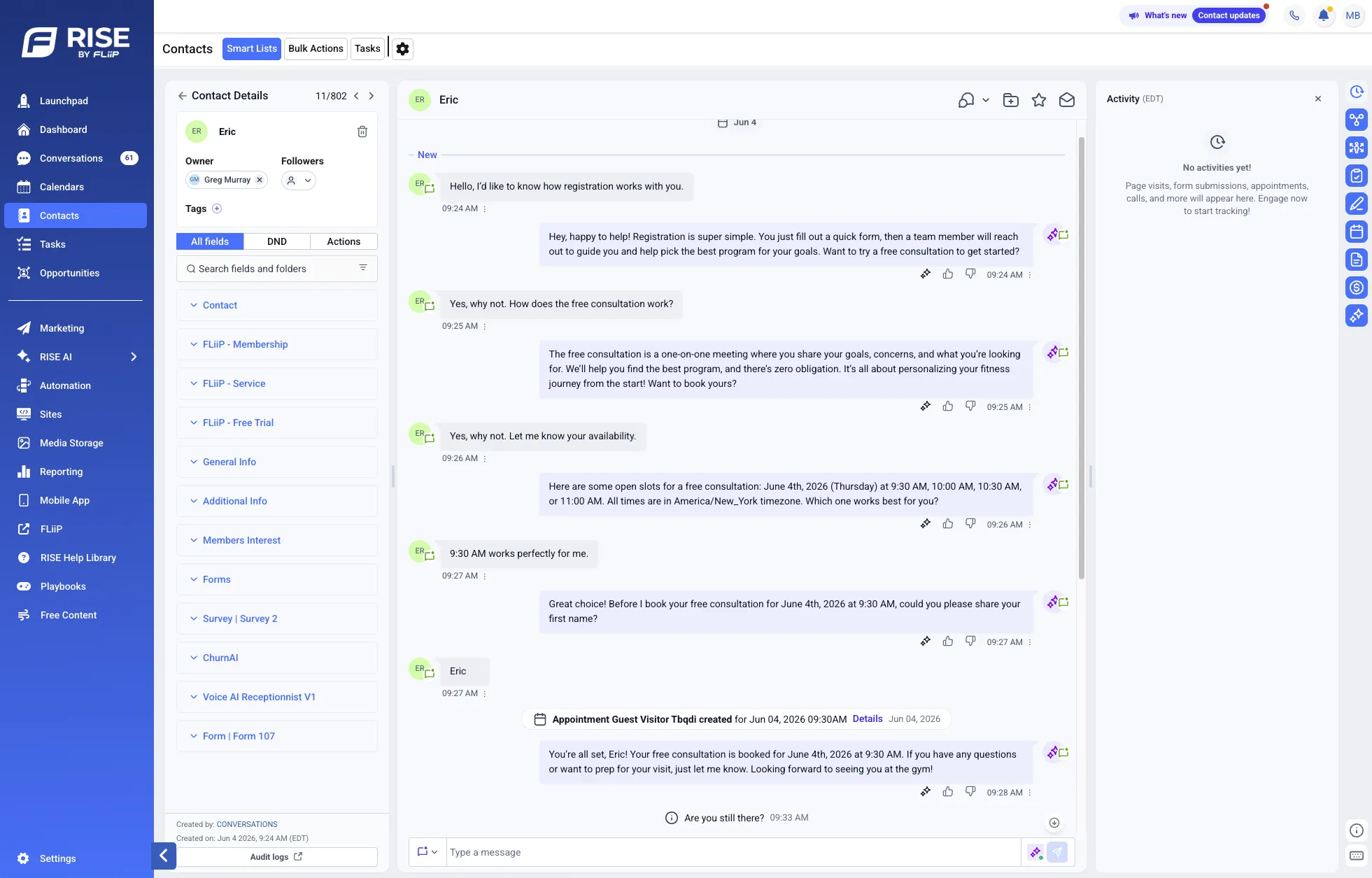This screenshot has height=878, width=1372.
Task: Switch to DND tab
Action: (277, 241)
